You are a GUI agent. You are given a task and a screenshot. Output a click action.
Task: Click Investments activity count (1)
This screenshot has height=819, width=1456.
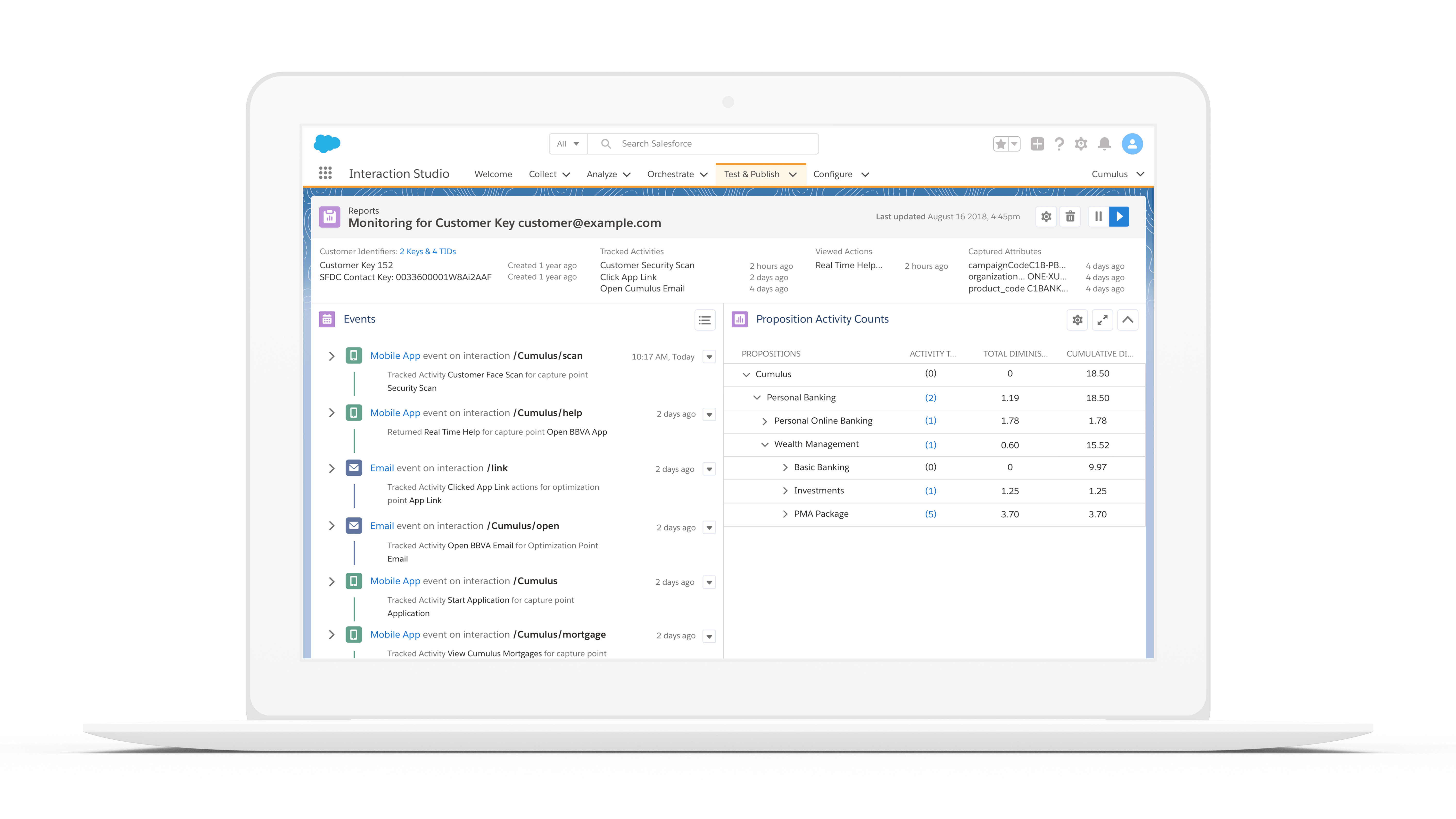tap(930, 491)
